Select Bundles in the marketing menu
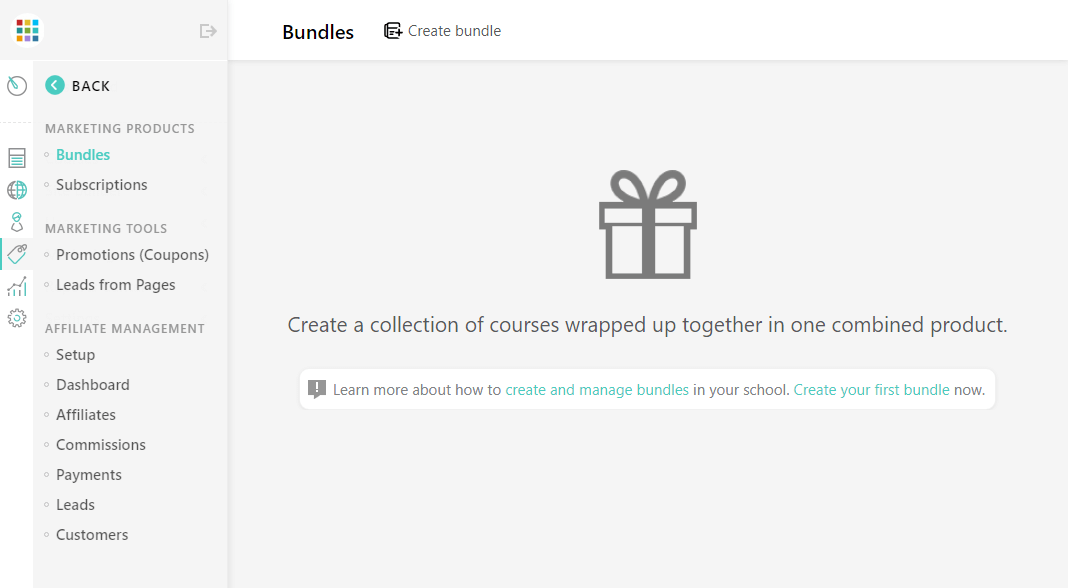1068x588 pixels. (82, 155)
